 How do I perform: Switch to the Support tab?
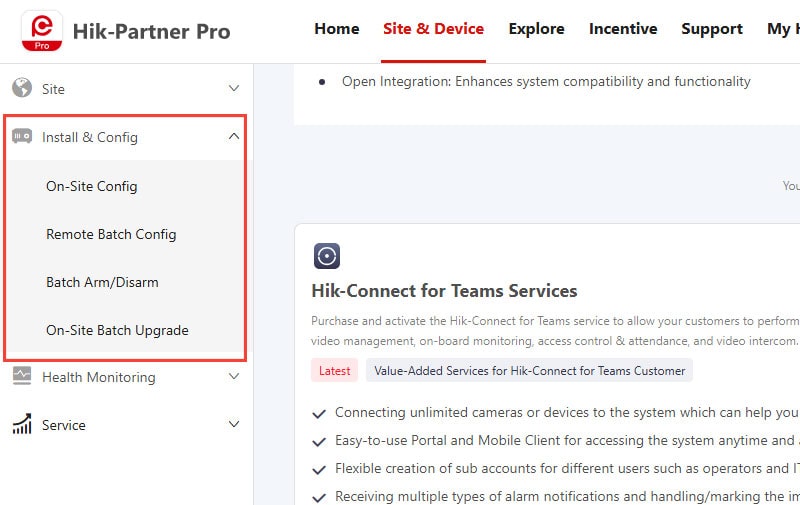click(x=712, y=29)
